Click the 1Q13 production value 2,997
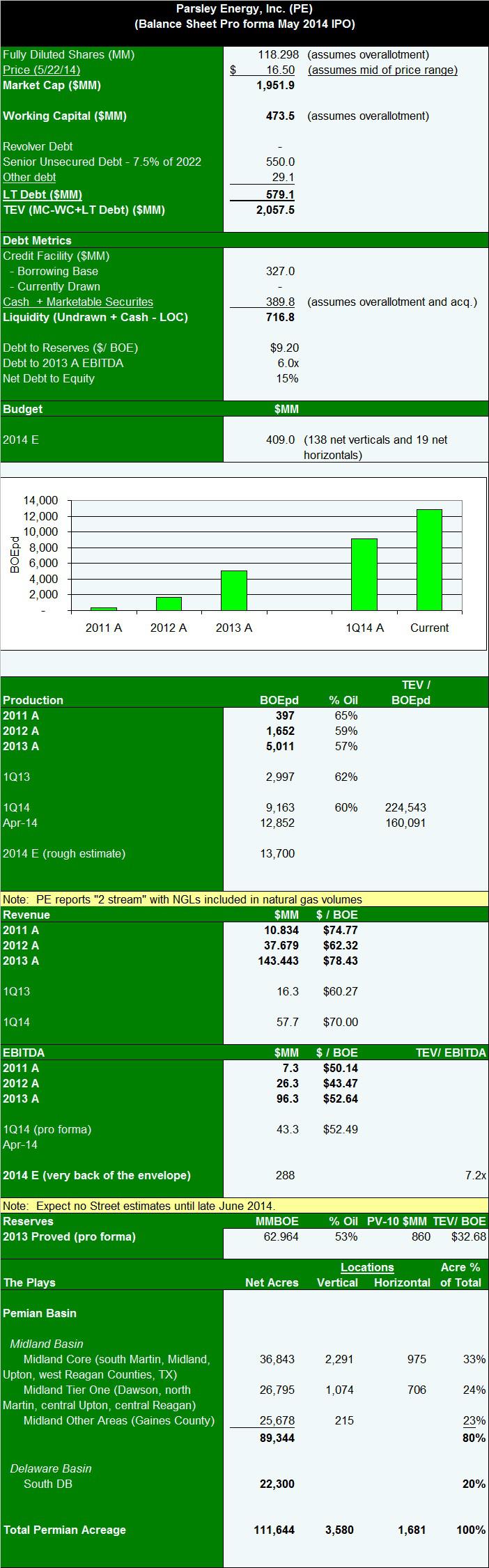 click(x=280, y=777)
